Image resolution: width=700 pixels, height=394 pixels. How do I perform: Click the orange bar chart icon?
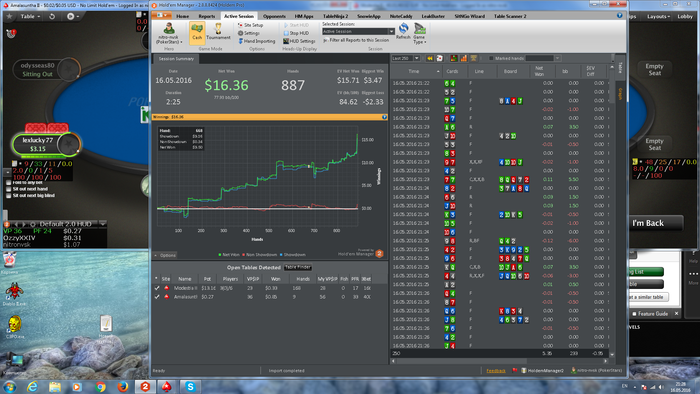click(x=463, y=58)
